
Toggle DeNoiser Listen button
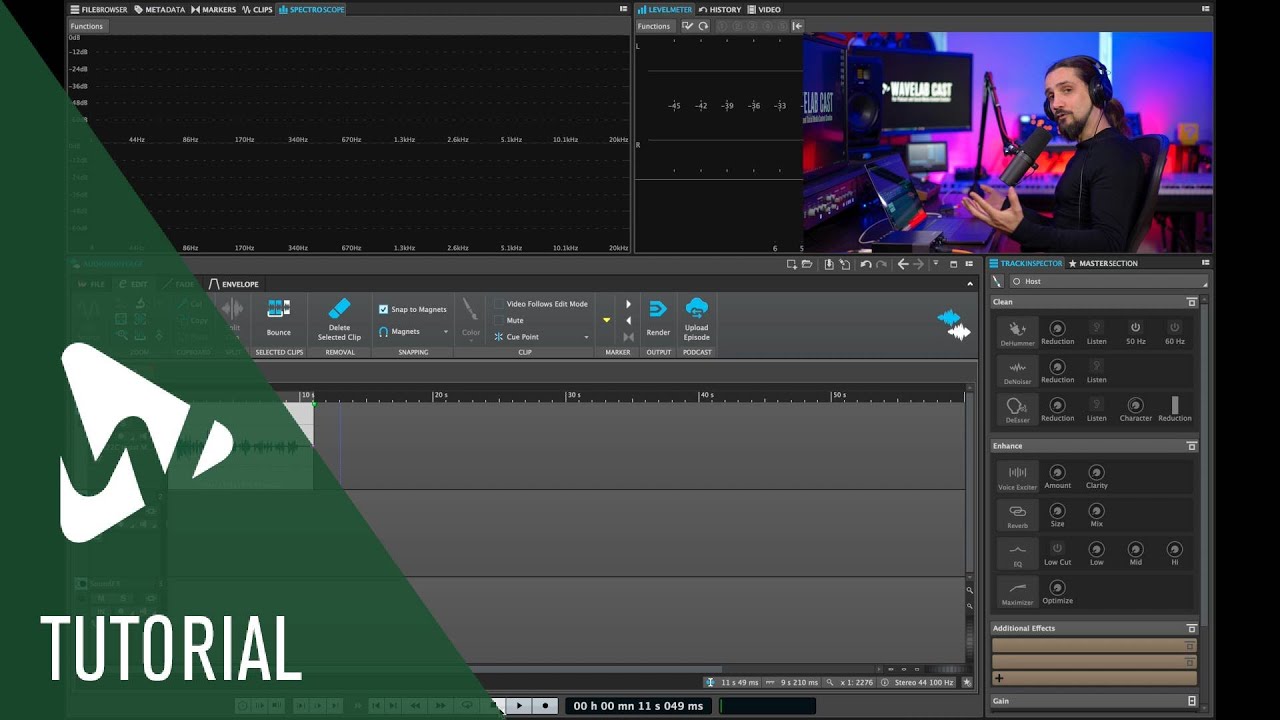tap(1096, 366)
